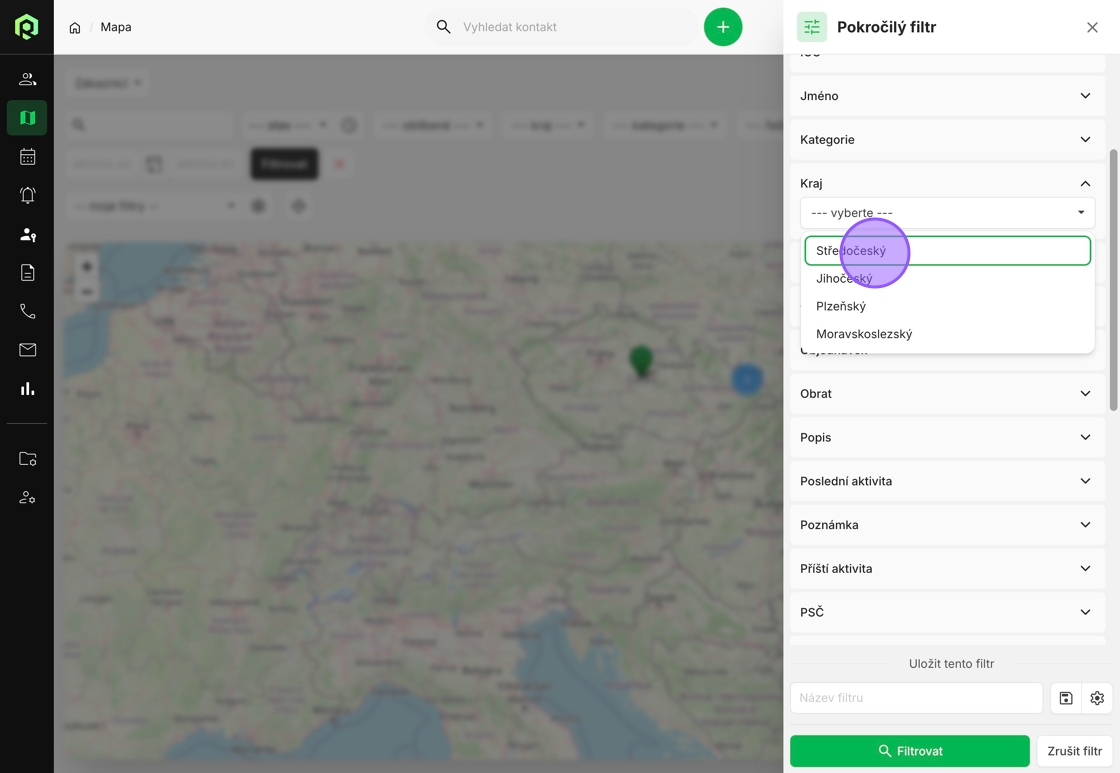This screenshot has width=1120, height=773.
Task: Click the green app logo in sidebar
Action: (26, 26)
